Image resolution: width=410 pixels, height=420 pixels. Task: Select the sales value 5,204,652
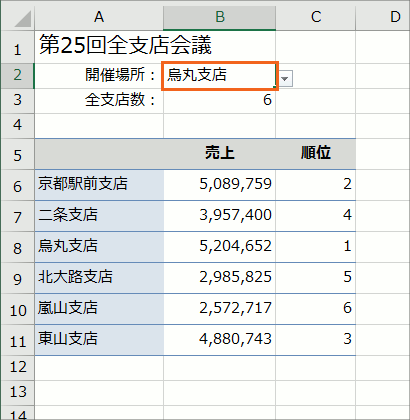click(220, 247)
